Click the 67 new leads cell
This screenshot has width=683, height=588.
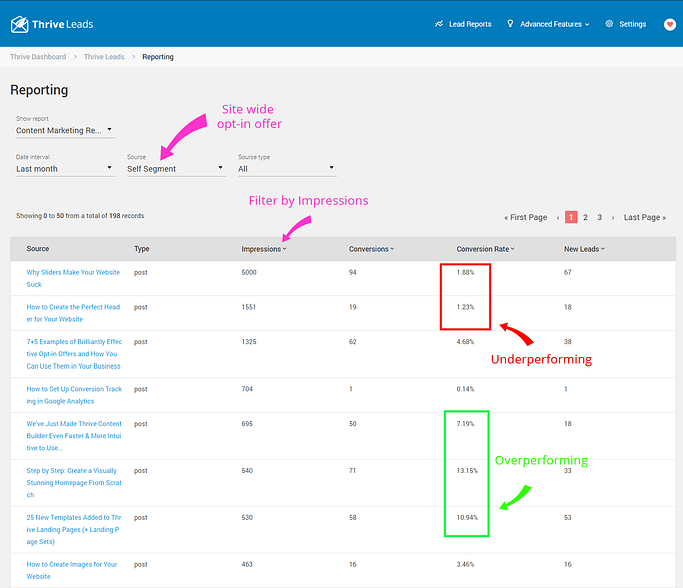tap(568, 272)
